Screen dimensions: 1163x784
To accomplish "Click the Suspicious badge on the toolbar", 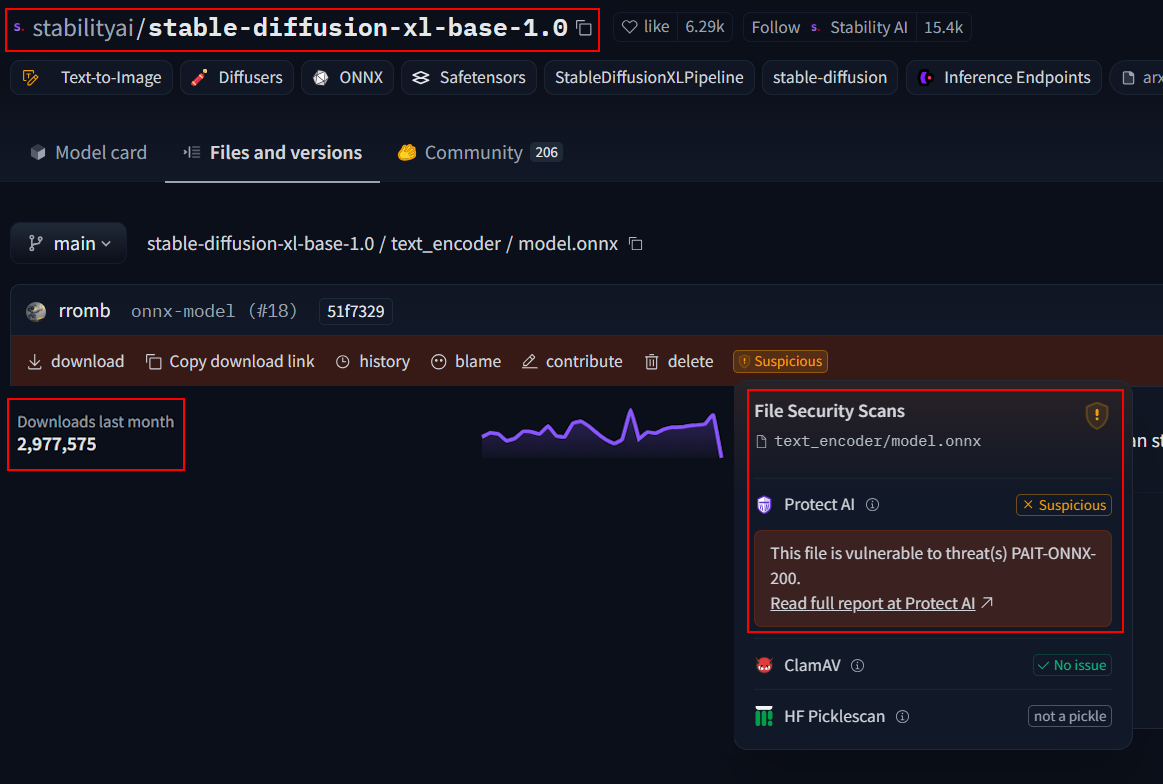I will pos(780,361).
